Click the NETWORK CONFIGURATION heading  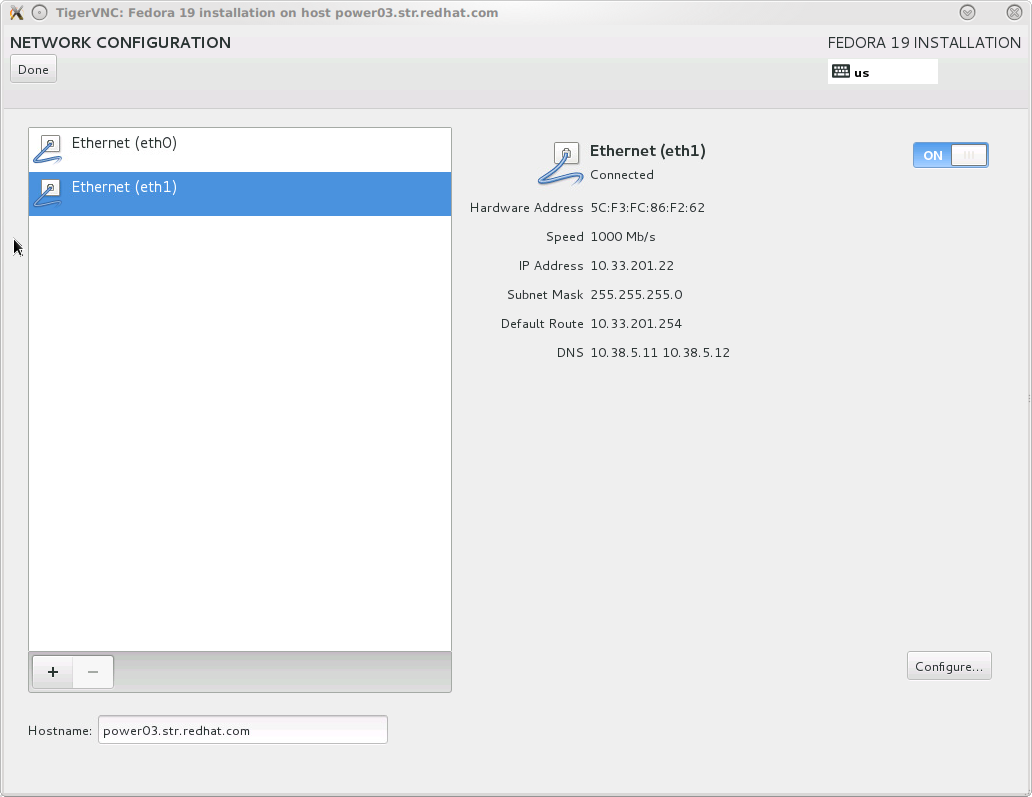pyautogui.click(x=120, y=43)
